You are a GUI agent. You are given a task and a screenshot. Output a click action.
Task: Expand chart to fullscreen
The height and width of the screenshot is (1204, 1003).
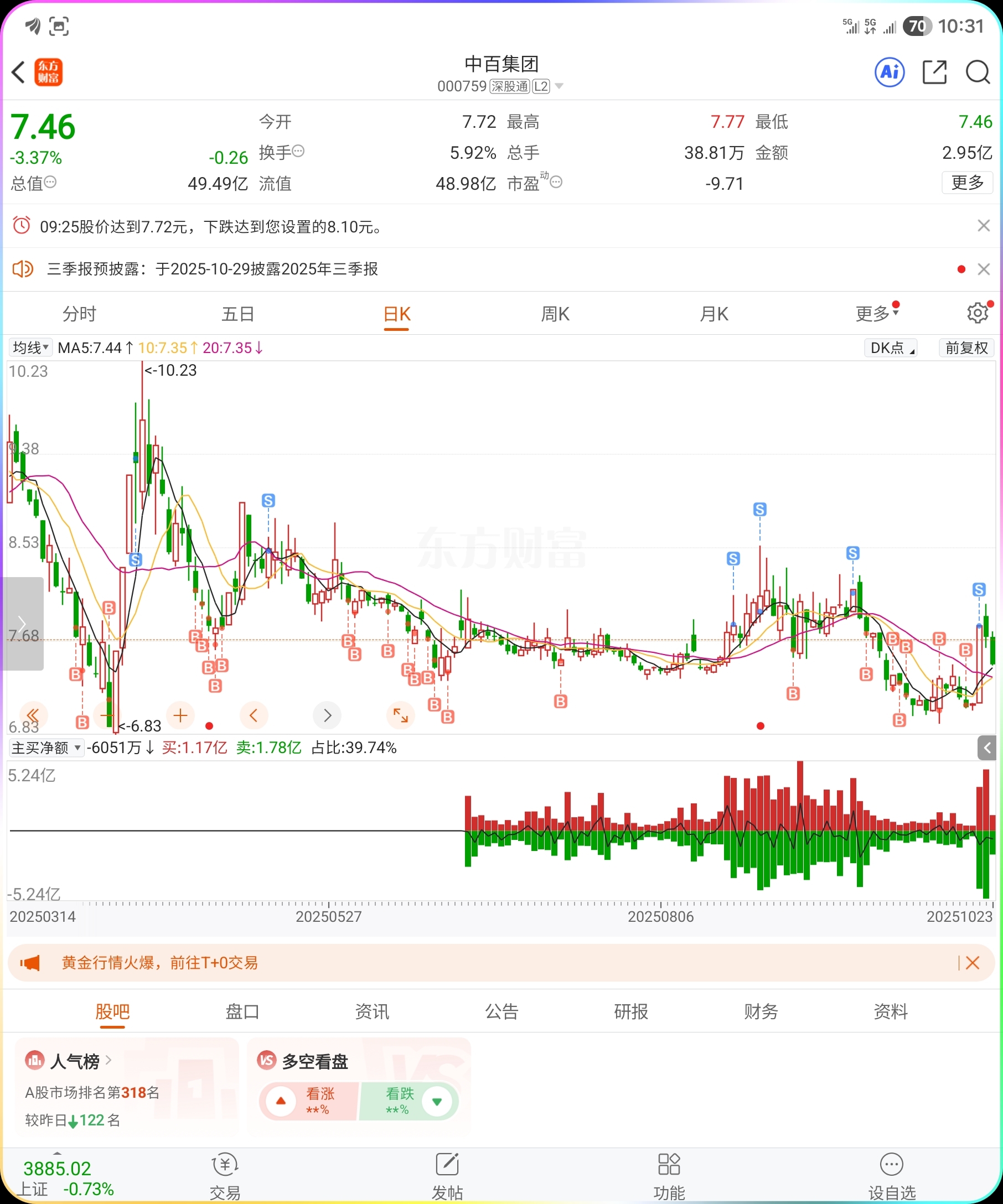(x=401, y=715)
